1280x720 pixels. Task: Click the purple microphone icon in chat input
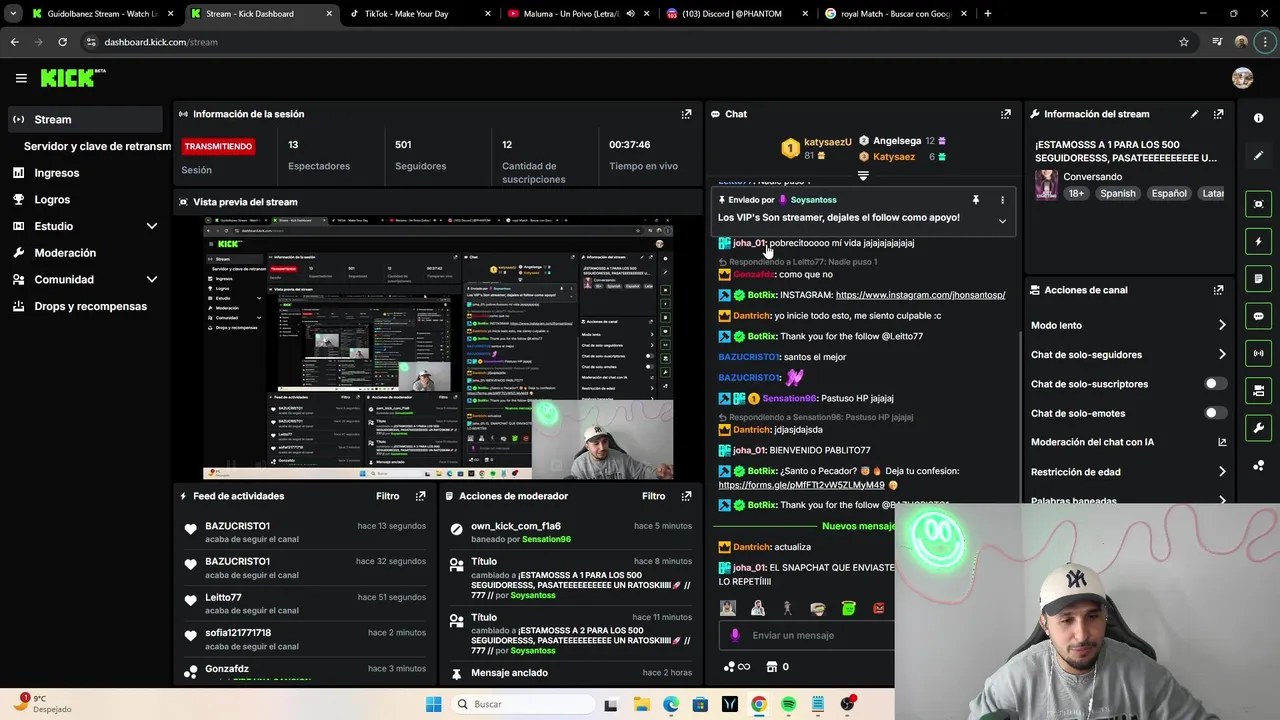pyautogui.click(x=735, y=635)
